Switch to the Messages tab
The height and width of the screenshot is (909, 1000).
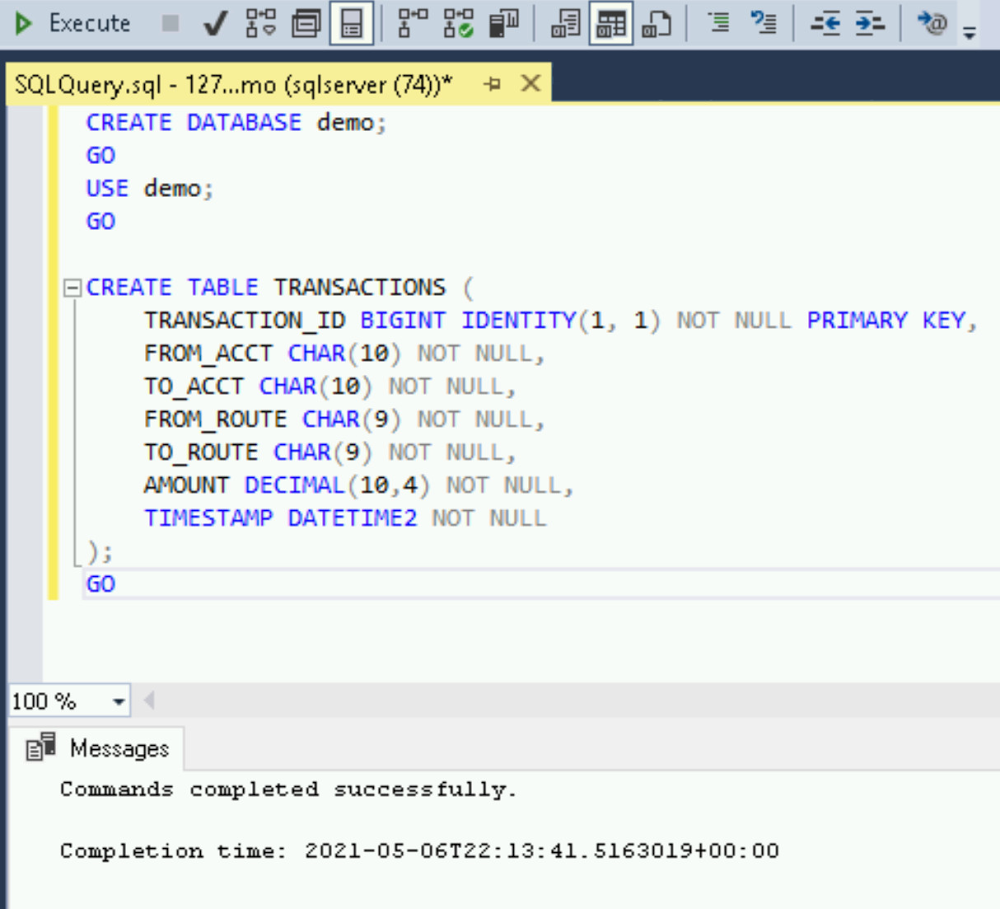coord(97,748)
